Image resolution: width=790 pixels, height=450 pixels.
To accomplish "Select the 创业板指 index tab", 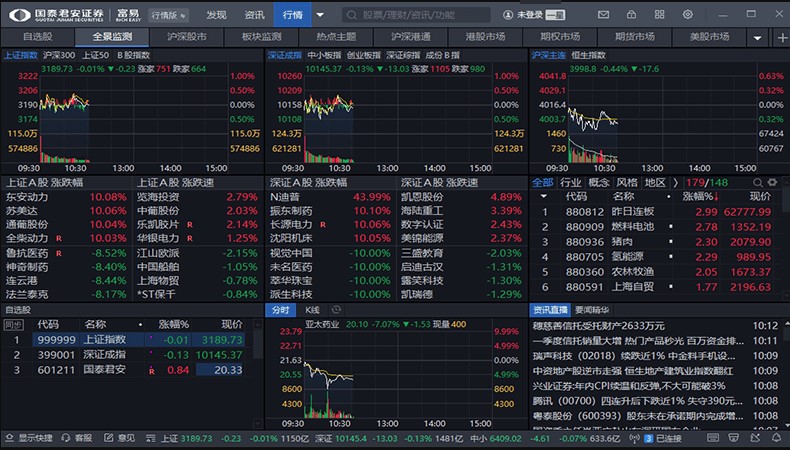I will (x=363, y=55).
